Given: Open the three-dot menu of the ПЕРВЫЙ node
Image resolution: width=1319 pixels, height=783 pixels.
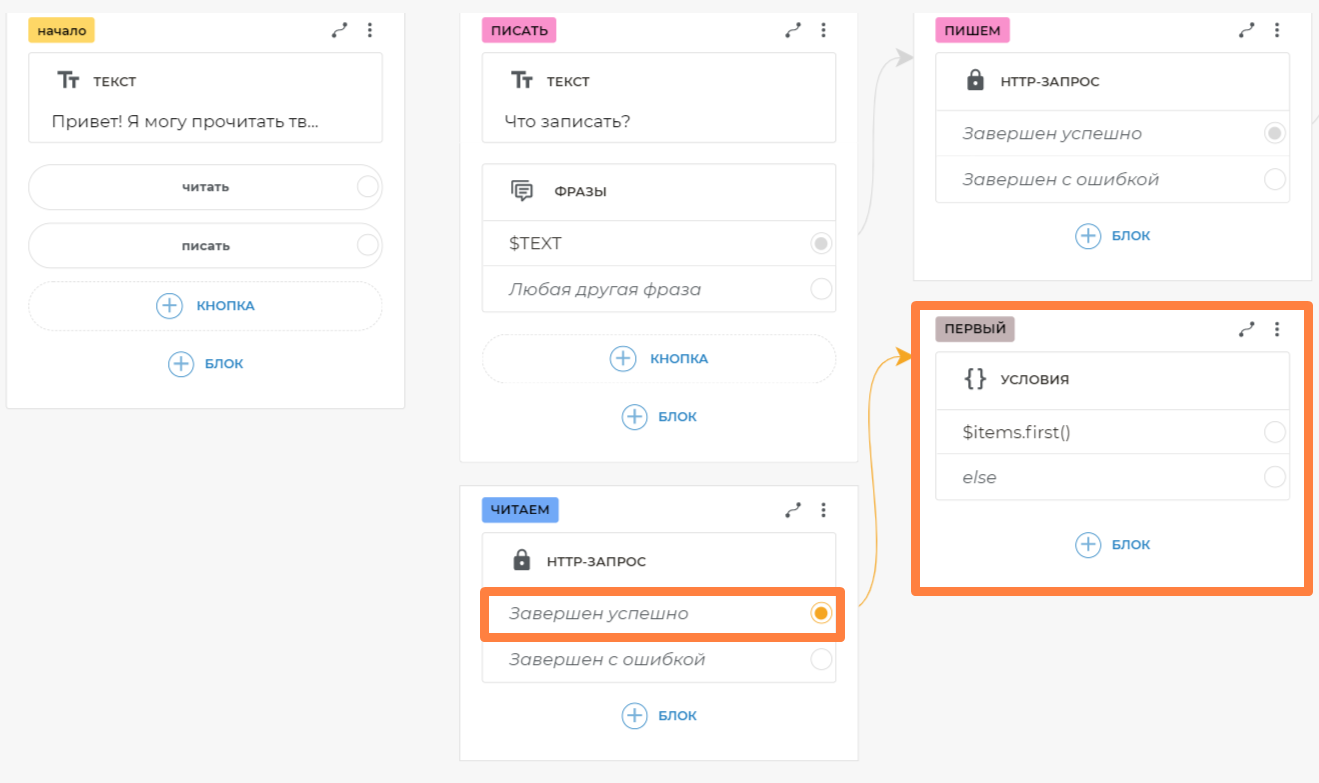Looking at the screenshot, I should (x=1277, y=328).
